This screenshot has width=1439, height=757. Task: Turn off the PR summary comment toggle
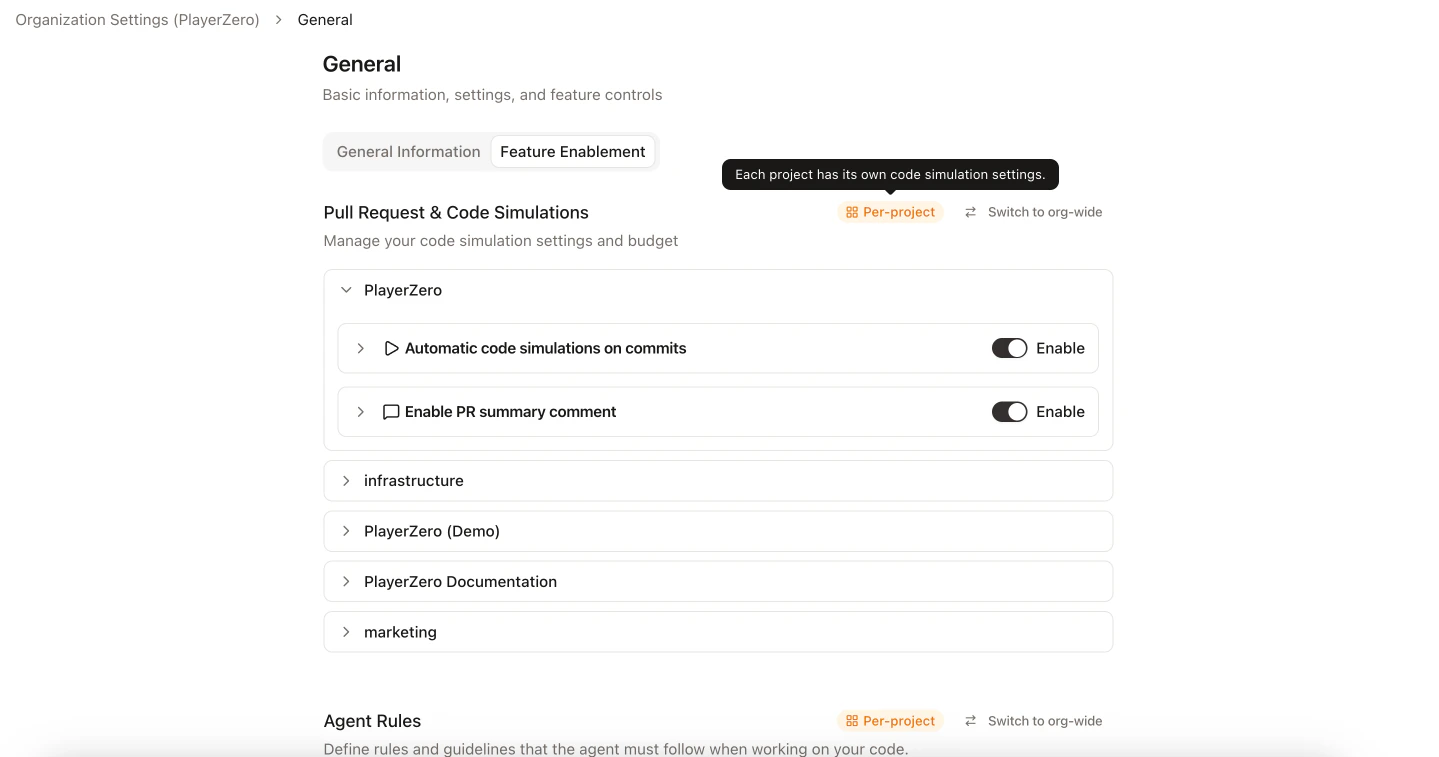[1009, 411]
